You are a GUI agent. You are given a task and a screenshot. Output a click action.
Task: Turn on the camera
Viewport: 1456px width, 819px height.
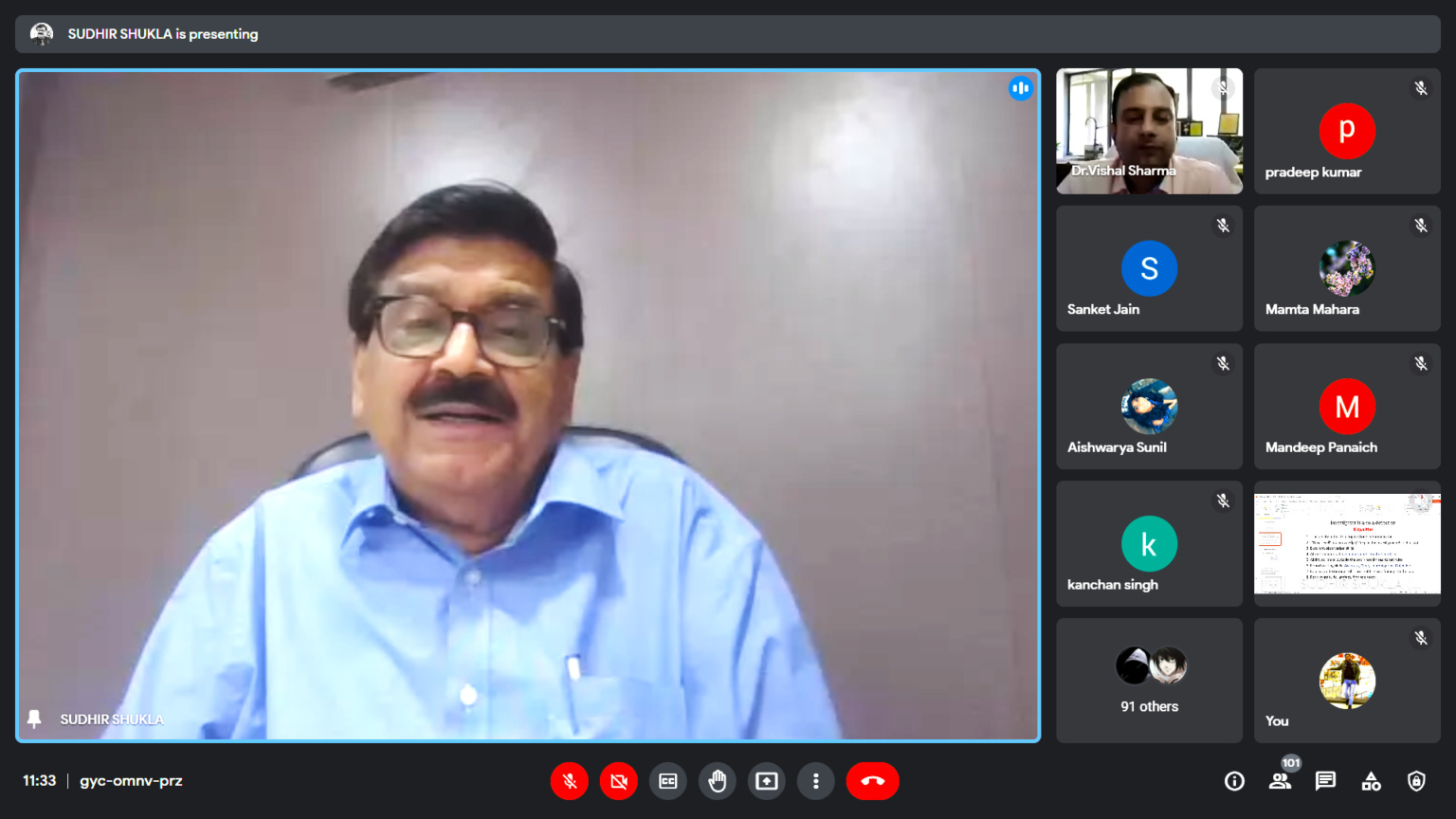[619, 781]
